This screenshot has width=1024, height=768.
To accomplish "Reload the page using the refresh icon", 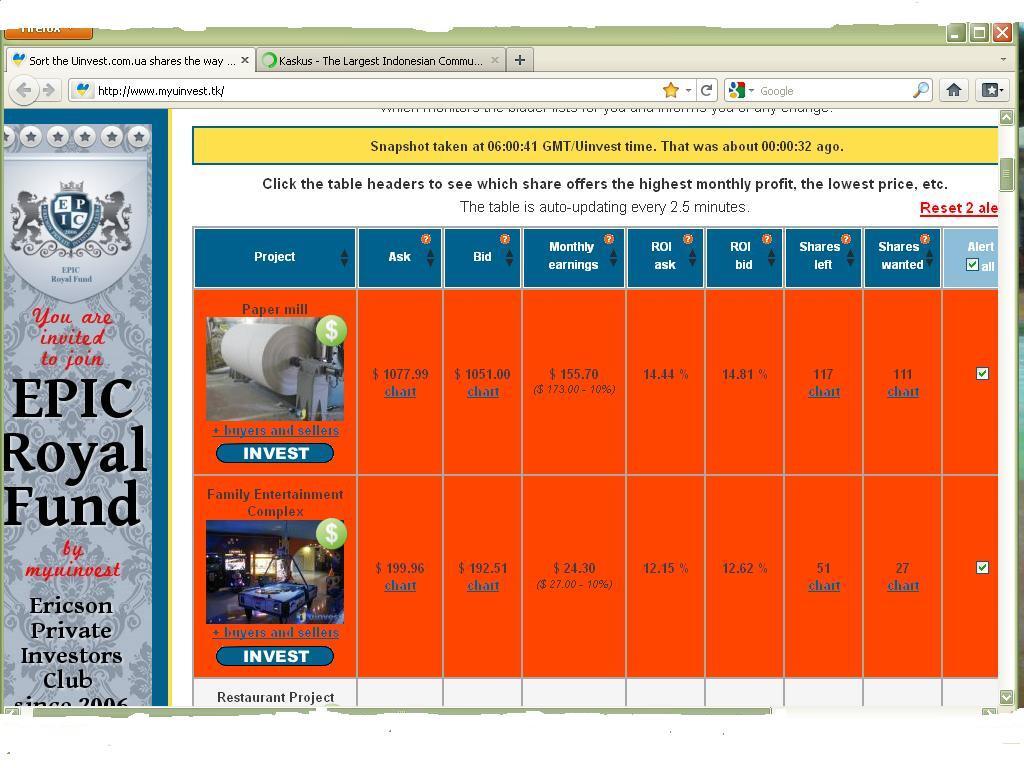I will (706, 90).
